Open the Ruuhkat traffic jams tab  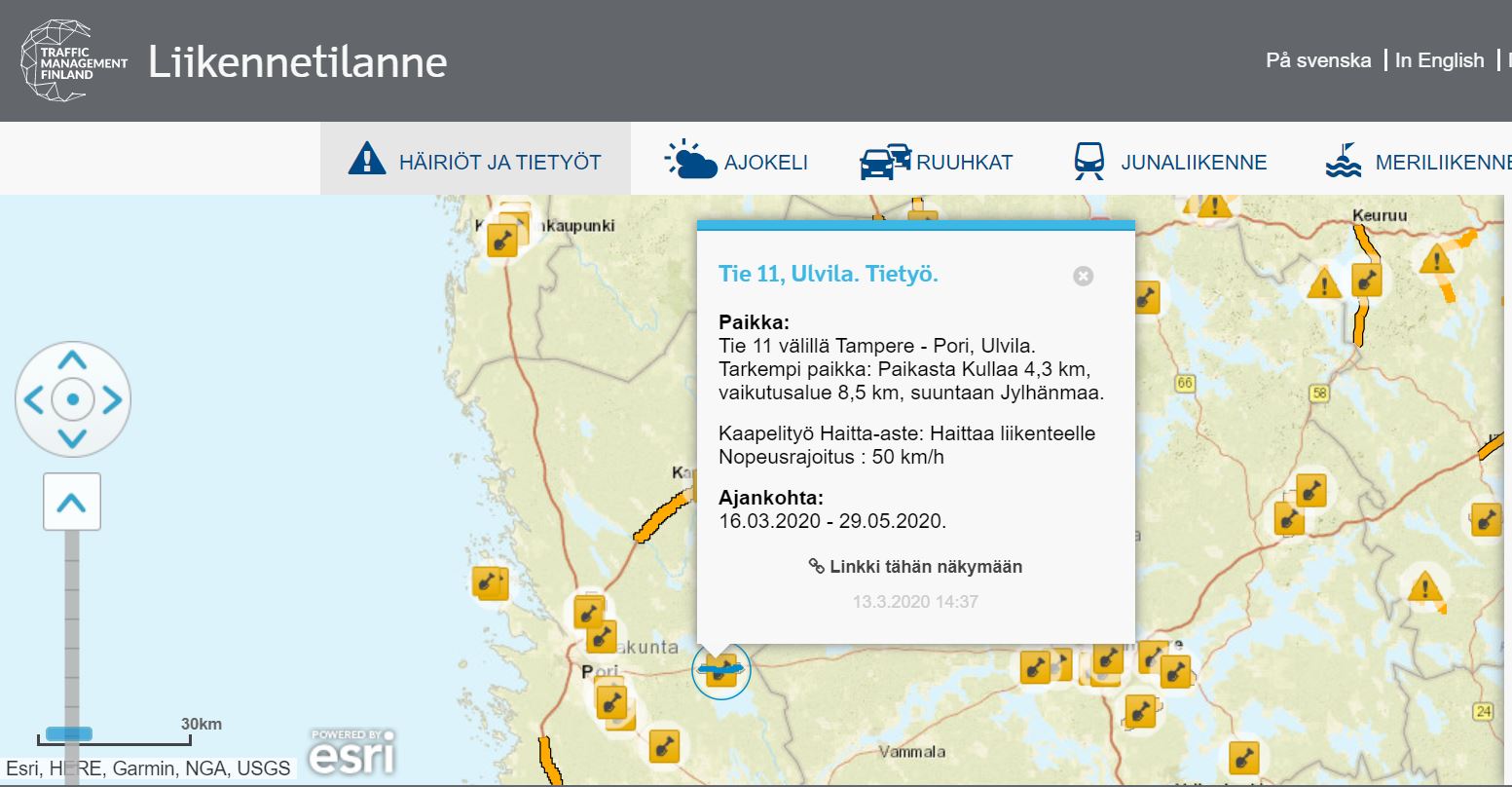tap(937, 161)
